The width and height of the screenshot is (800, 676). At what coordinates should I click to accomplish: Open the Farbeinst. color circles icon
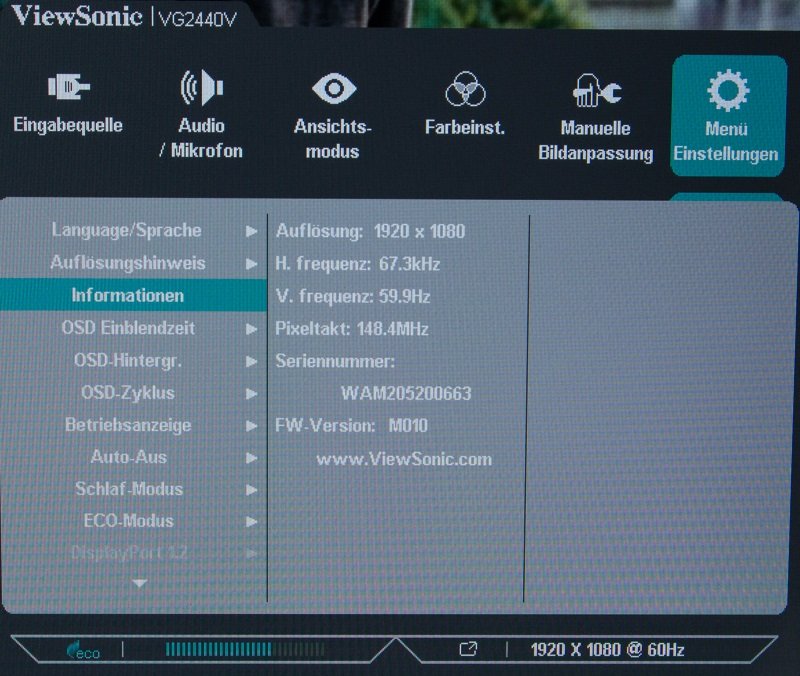coord(465,89)
